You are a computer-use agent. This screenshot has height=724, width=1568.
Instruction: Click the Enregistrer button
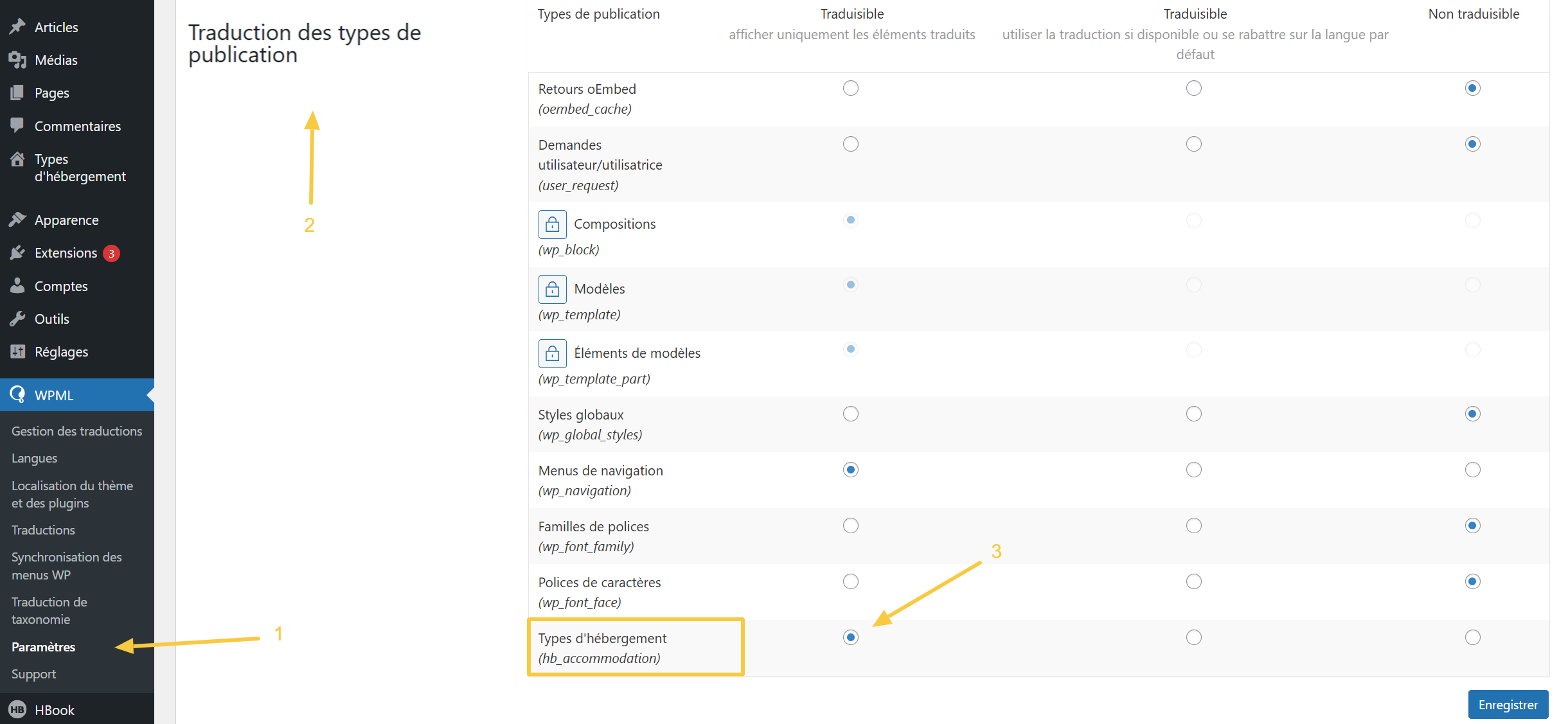pos(1508,705)
